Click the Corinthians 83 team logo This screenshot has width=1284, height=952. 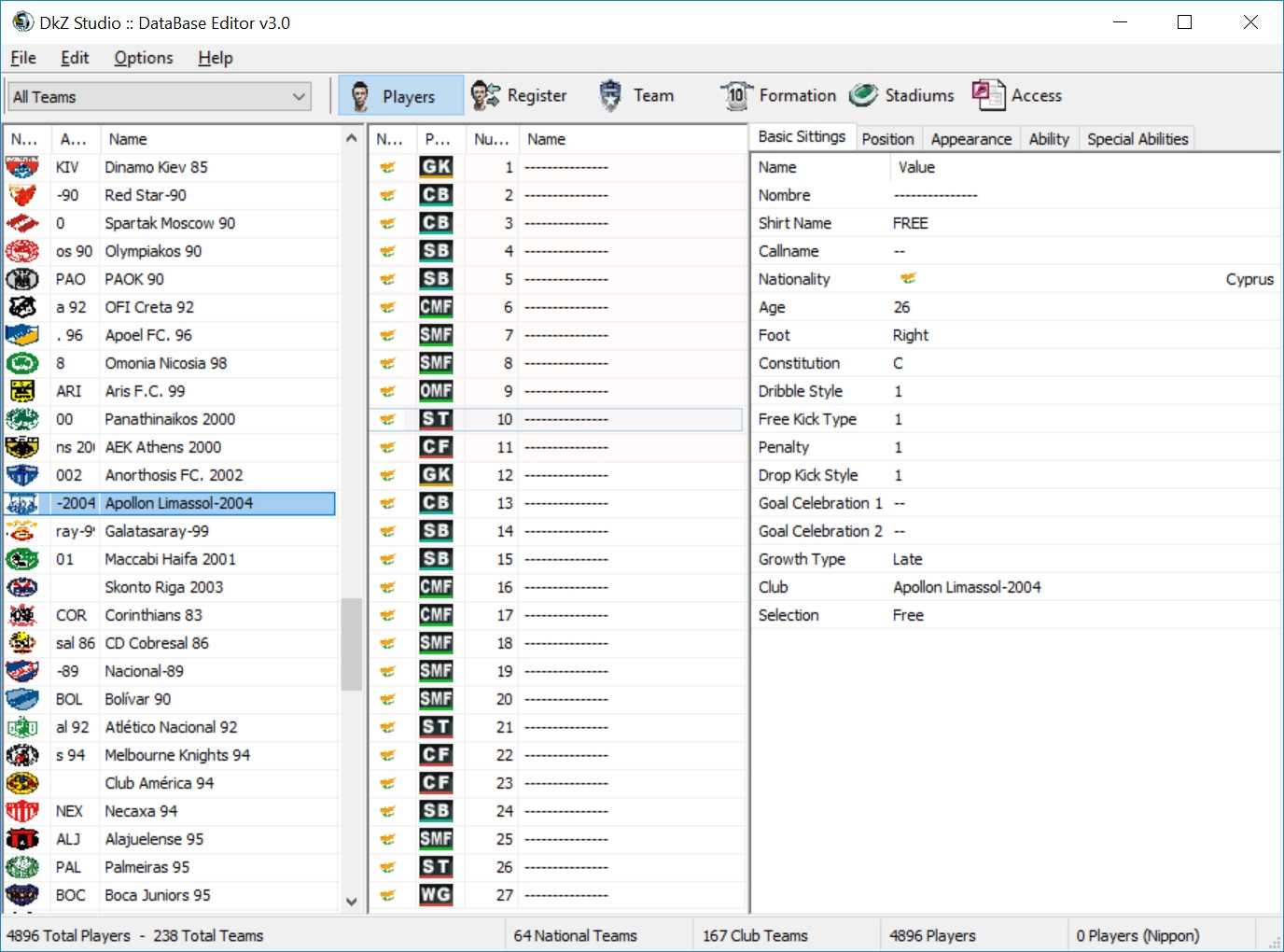click(22, 615)
